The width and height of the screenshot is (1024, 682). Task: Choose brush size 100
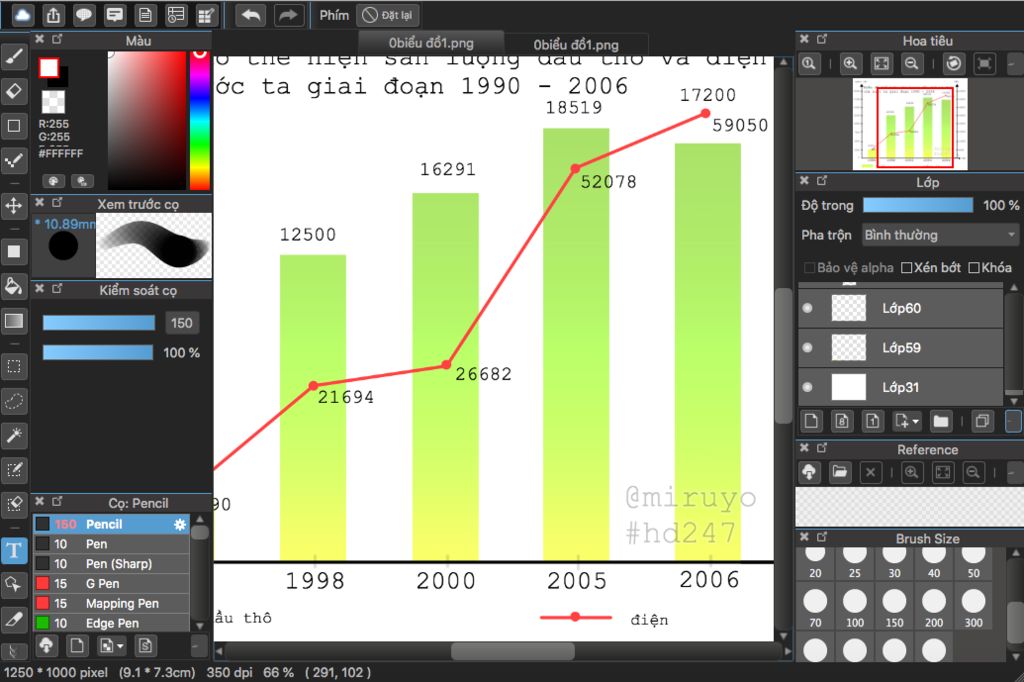pos(855,608)
